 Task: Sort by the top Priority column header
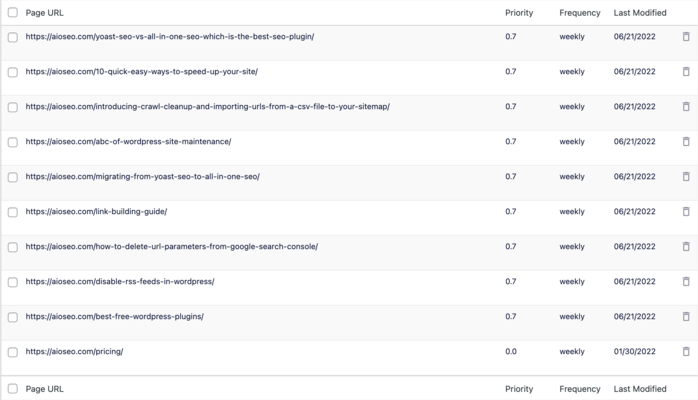tap(519, 13)
